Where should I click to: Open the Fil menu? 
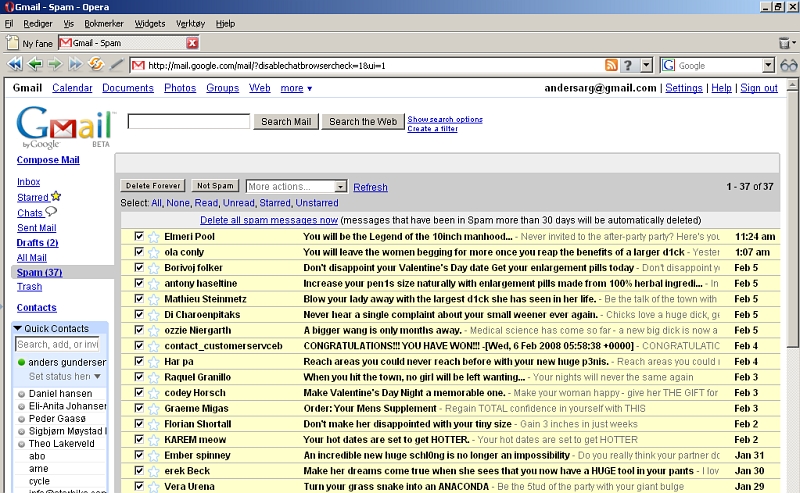(x=9, y=23)
